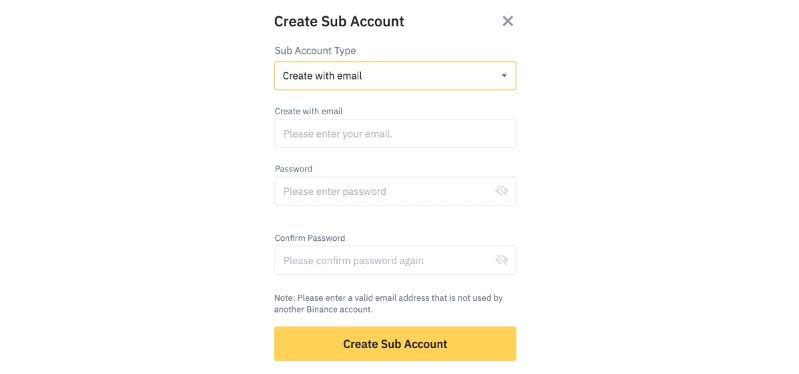
Task: Click the 'Sub Account Type' label
Action: [x=315, y=51]
